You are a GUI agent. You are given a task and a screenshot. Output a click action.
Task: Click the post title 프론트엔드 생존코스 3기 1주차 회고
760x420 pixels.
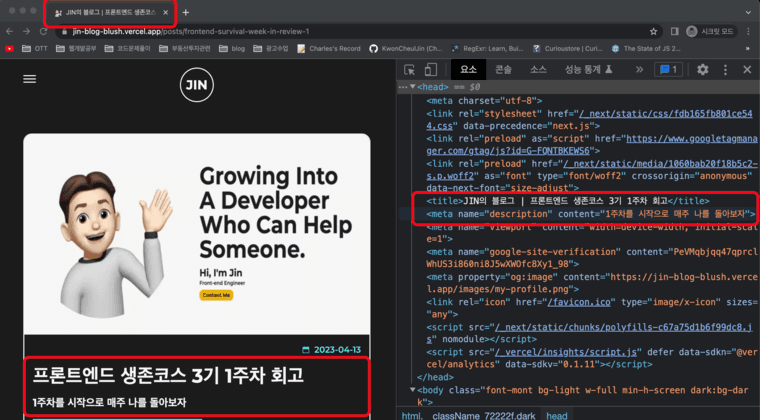(168, 375)
